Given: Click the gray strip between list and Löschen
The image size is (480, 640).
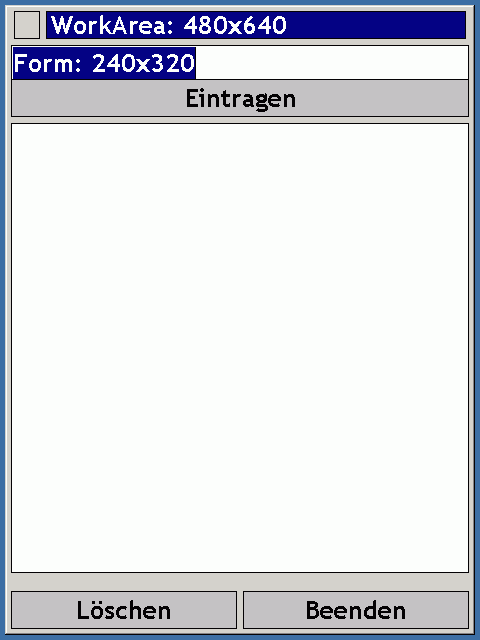Looking at the screenshot, I should coord(240,582).
